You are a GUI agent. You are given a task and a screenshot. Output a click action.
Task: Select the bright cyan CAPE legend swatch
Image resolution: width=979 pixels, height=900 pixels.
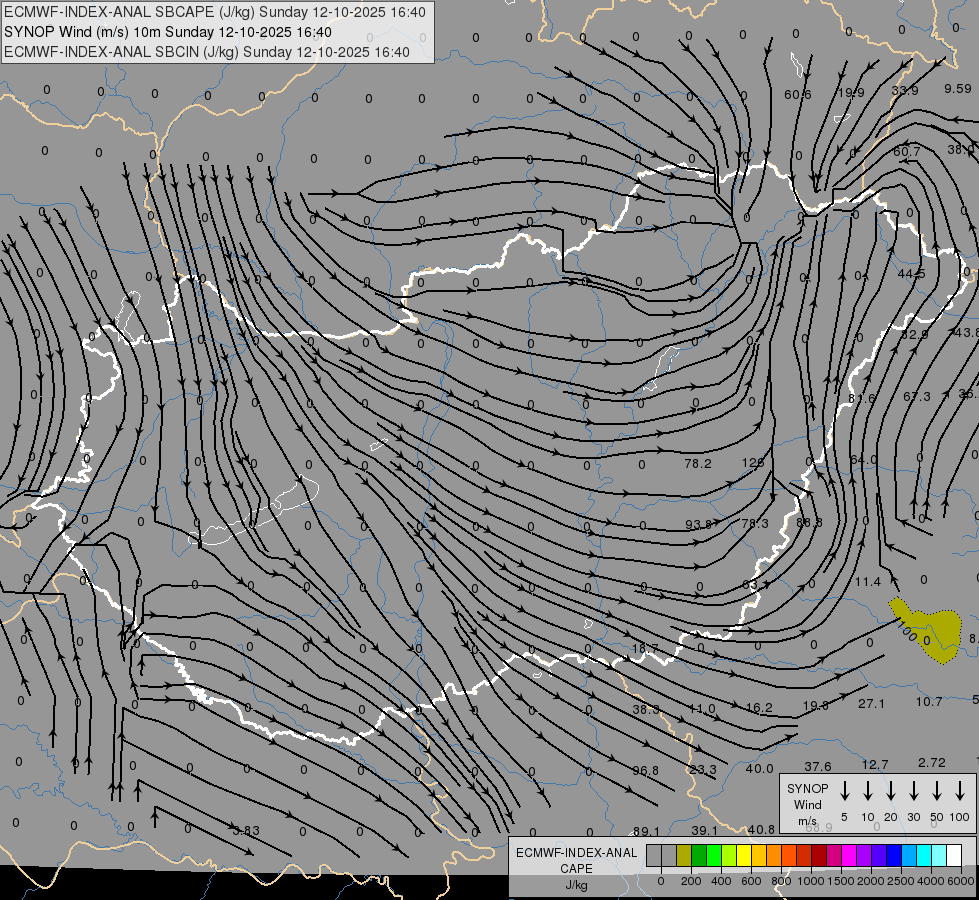point(923,856)
